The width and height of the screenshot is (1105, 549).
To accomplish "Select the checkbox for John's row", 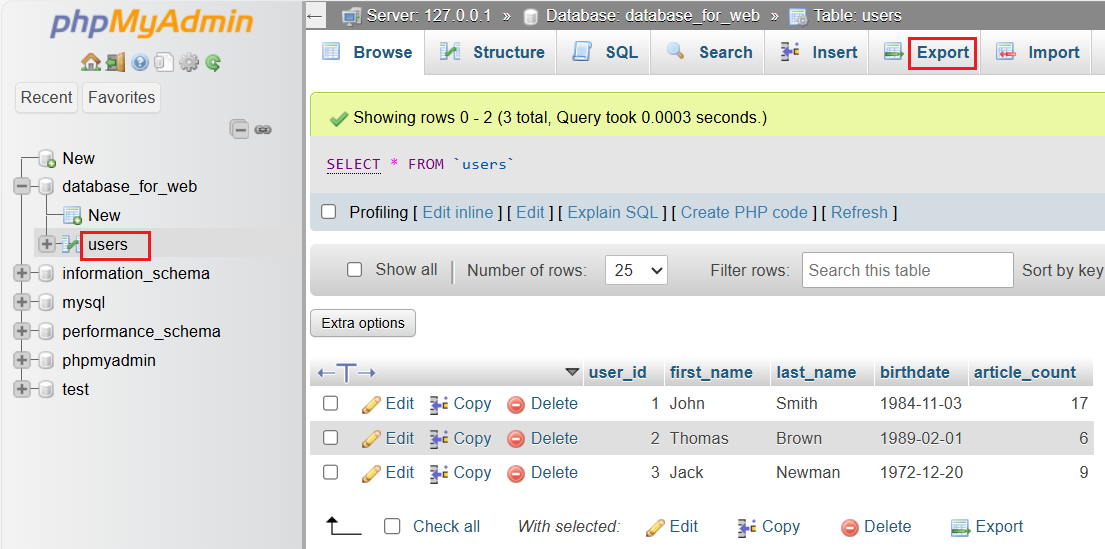I will point(331,404).
